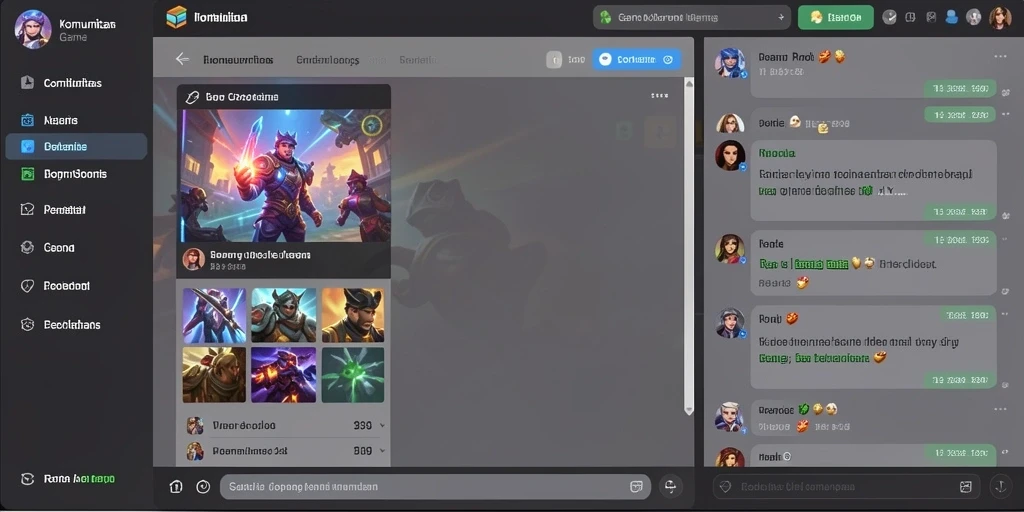Screen dimensions: 1024x512
Task: Click the home icon in bottom bar
Action: 176,487
